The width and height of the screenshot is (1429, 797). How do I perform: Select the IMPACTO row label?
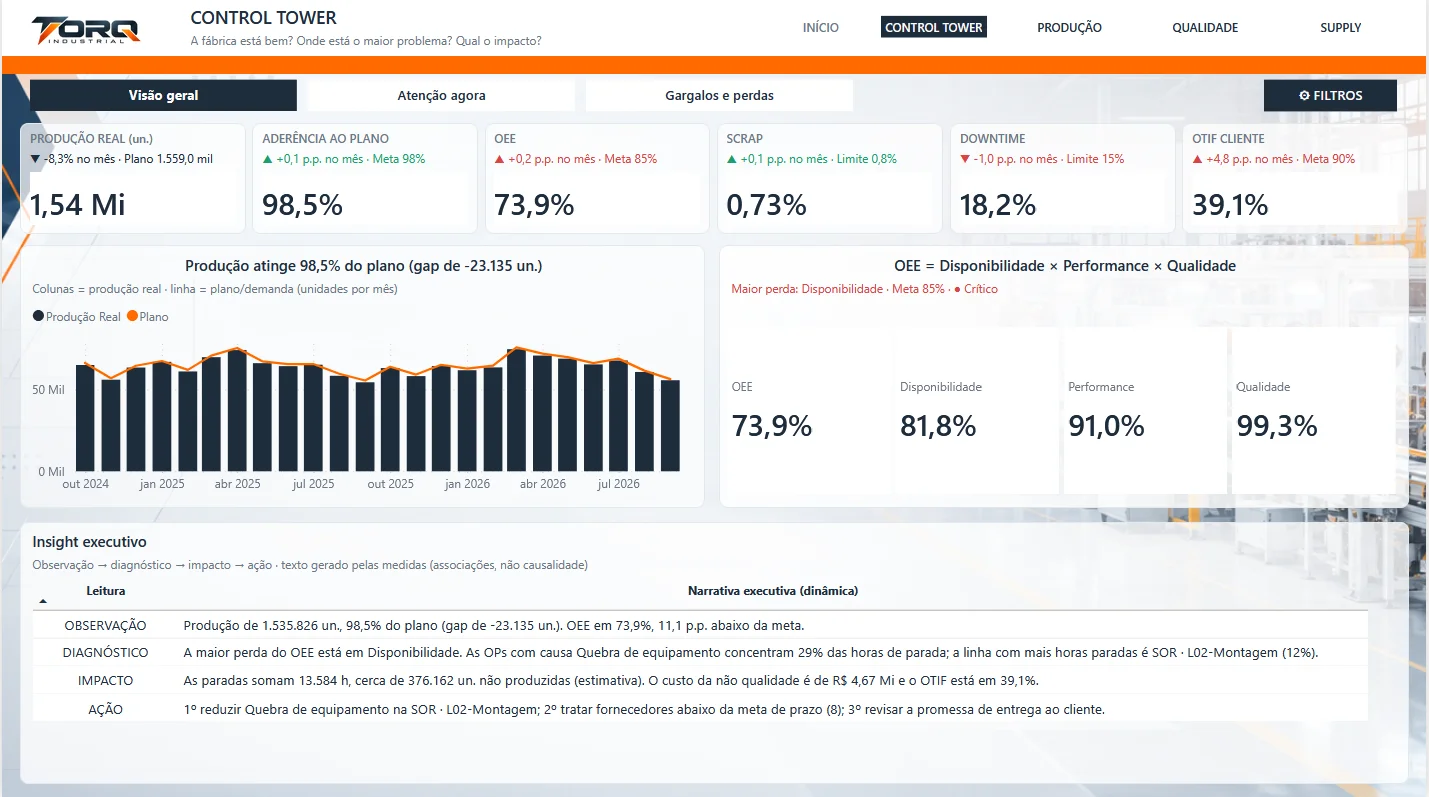point(105,681)
